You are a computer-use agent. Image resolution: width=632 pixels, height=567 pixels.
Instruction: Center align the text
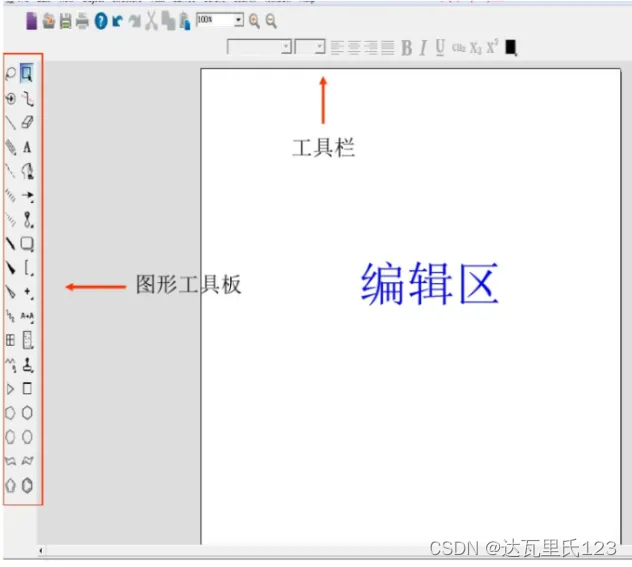click(x=354, y=48)
